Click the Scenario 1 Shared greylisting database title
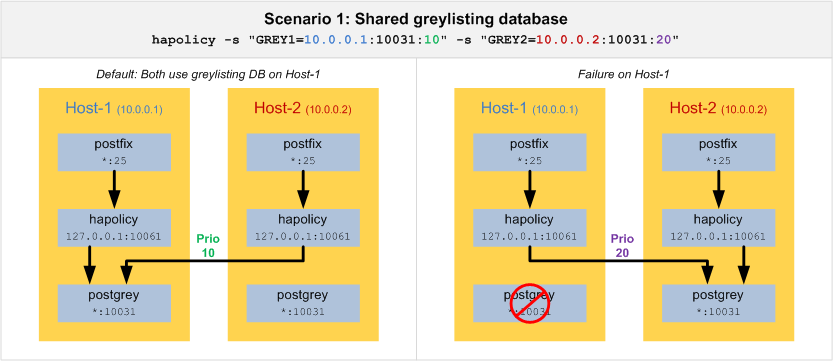Screen dimensions: 833x361 point(416,20)
